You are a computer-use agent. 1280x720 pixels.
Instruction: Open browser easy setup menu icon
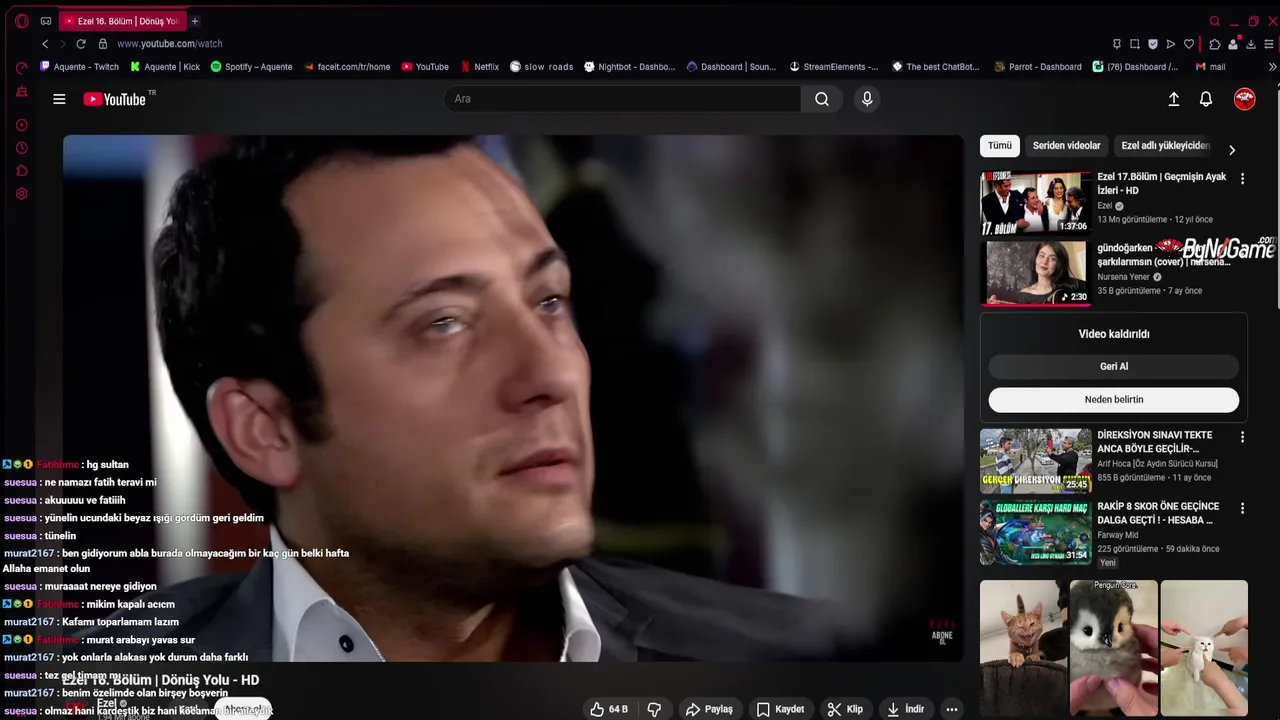pos(1269,44)
